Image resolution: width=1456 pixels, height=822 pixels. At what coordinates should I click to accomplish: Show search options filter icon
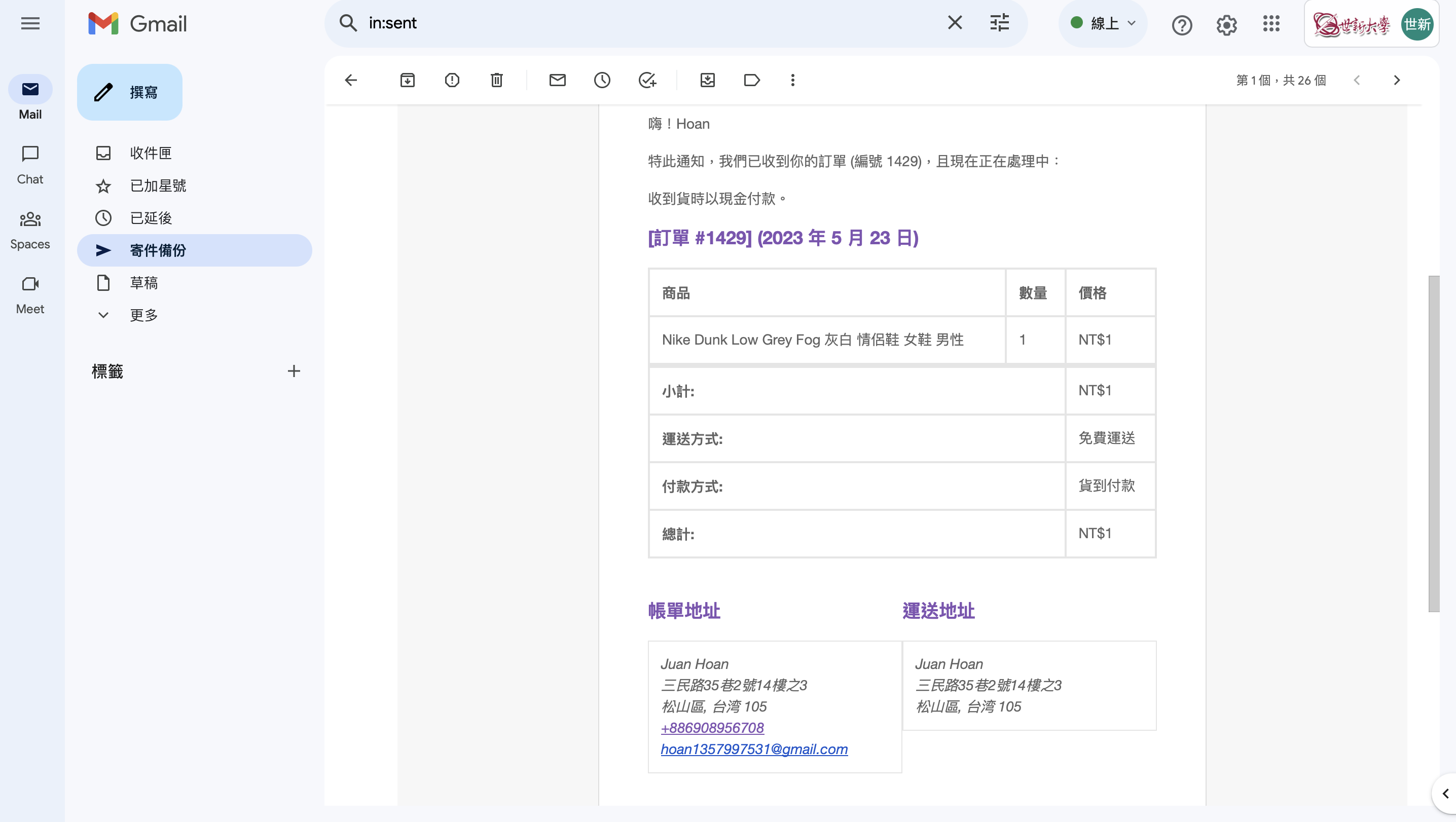click(999, 23)
